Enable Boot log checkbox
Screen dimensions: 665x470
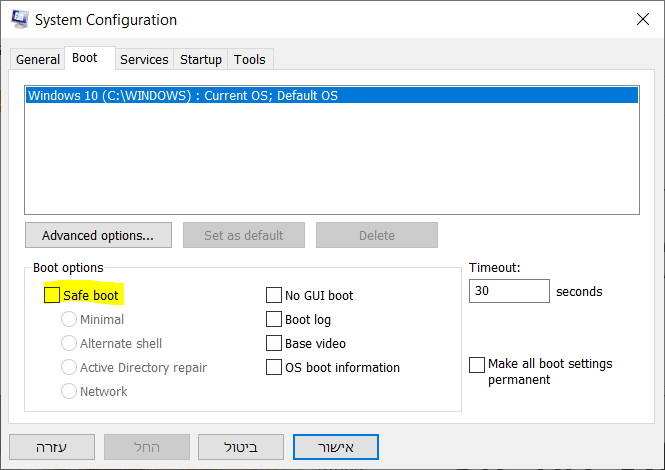tap(274, 320)
